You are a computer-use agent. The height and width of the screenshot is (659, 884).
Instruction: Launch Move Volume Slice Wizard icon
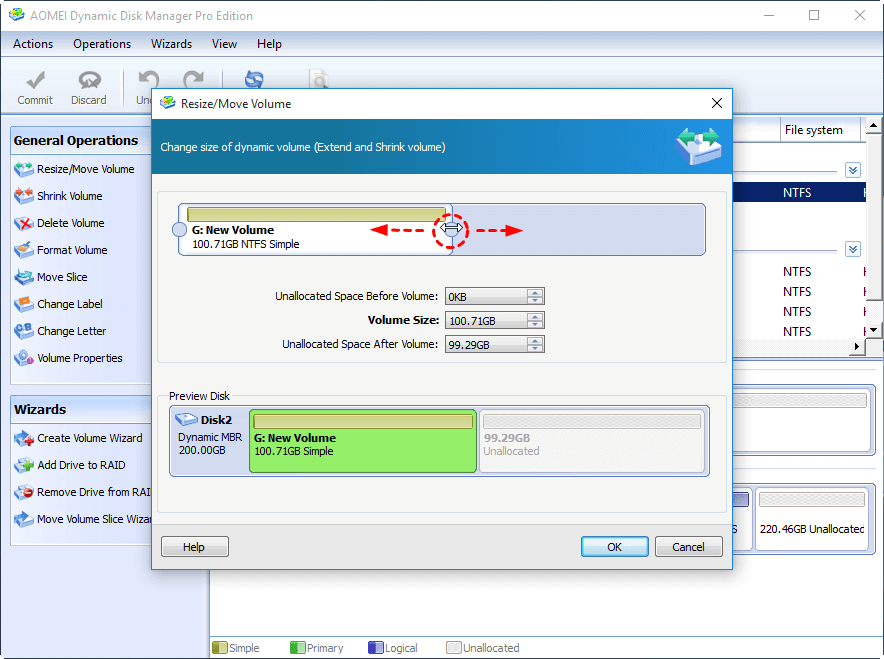(24, 519)
